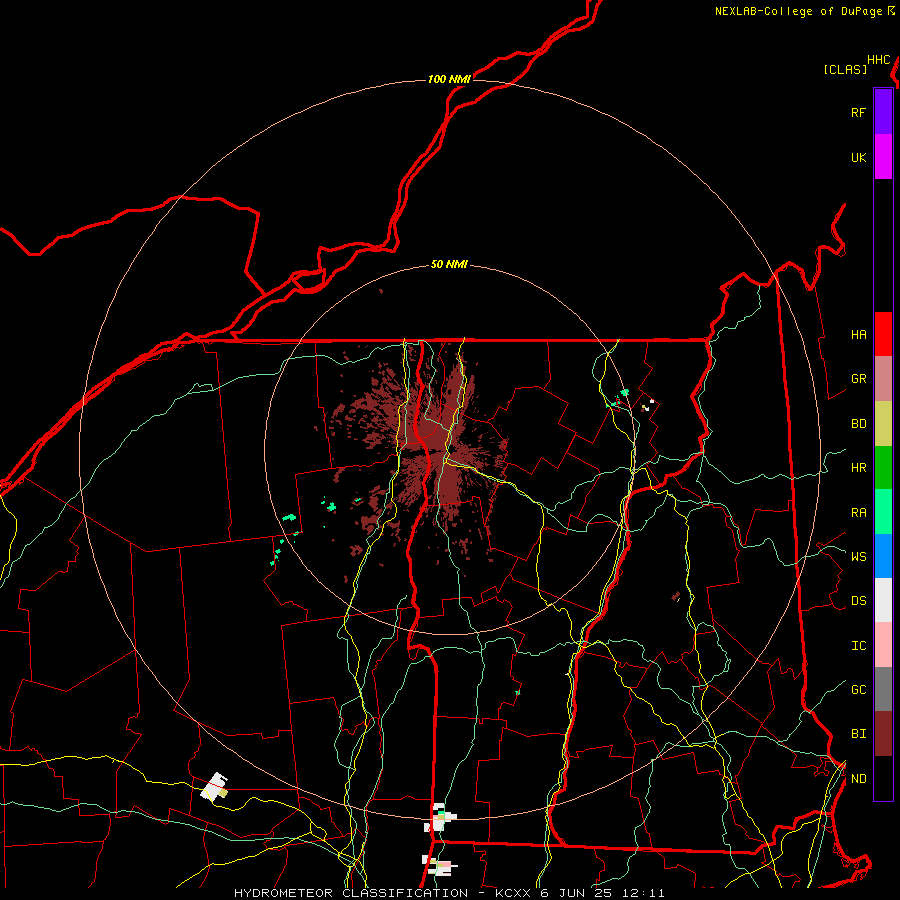The image size is (900, 900).
Task: Click the GR legend color swatch
Action: (883, 379)
